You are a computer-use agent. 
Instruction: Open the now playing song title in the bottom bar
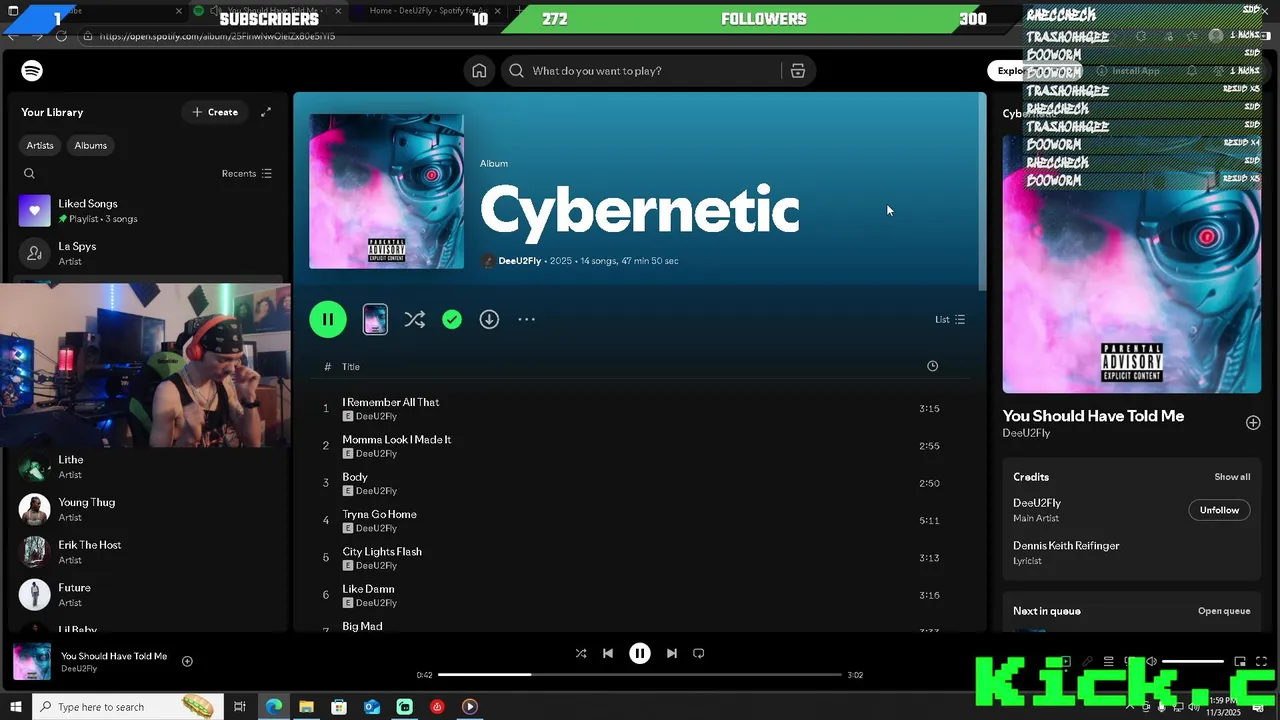click(x=114, y=656)
